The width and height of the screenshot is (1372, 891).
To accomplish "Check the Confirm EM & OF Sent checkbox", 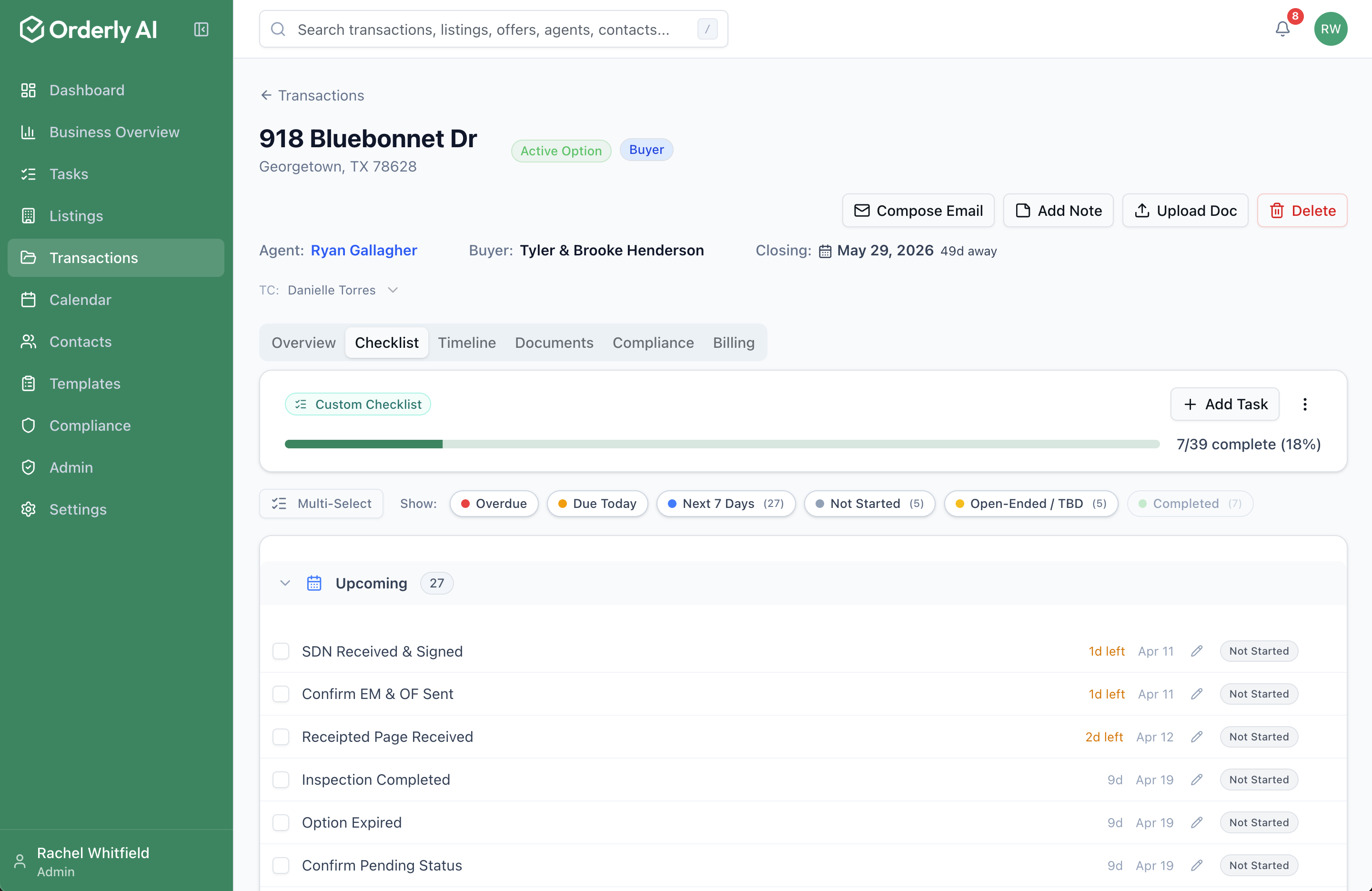I will pyautogui.click(x=281, y=694).
